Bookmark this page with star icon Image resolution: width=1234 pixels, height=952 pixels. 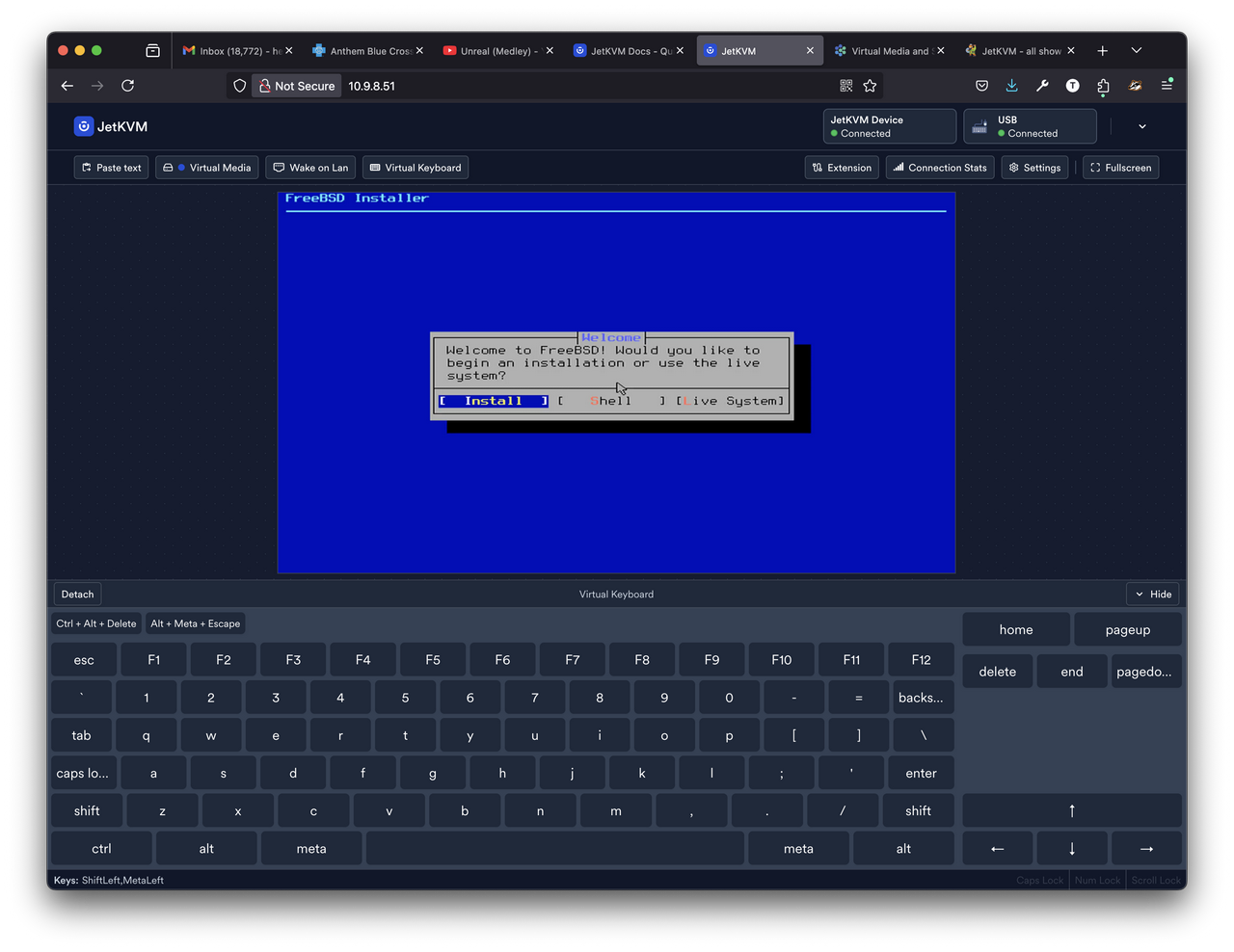click(870, 86)
